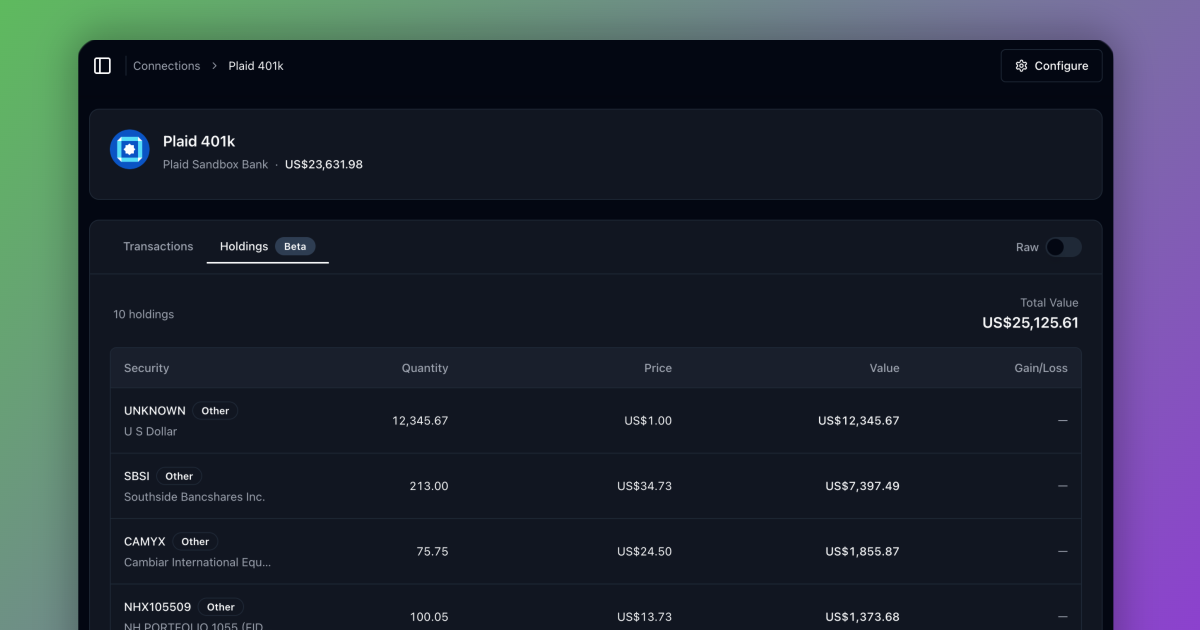Click the Price column header

(657, 368)
